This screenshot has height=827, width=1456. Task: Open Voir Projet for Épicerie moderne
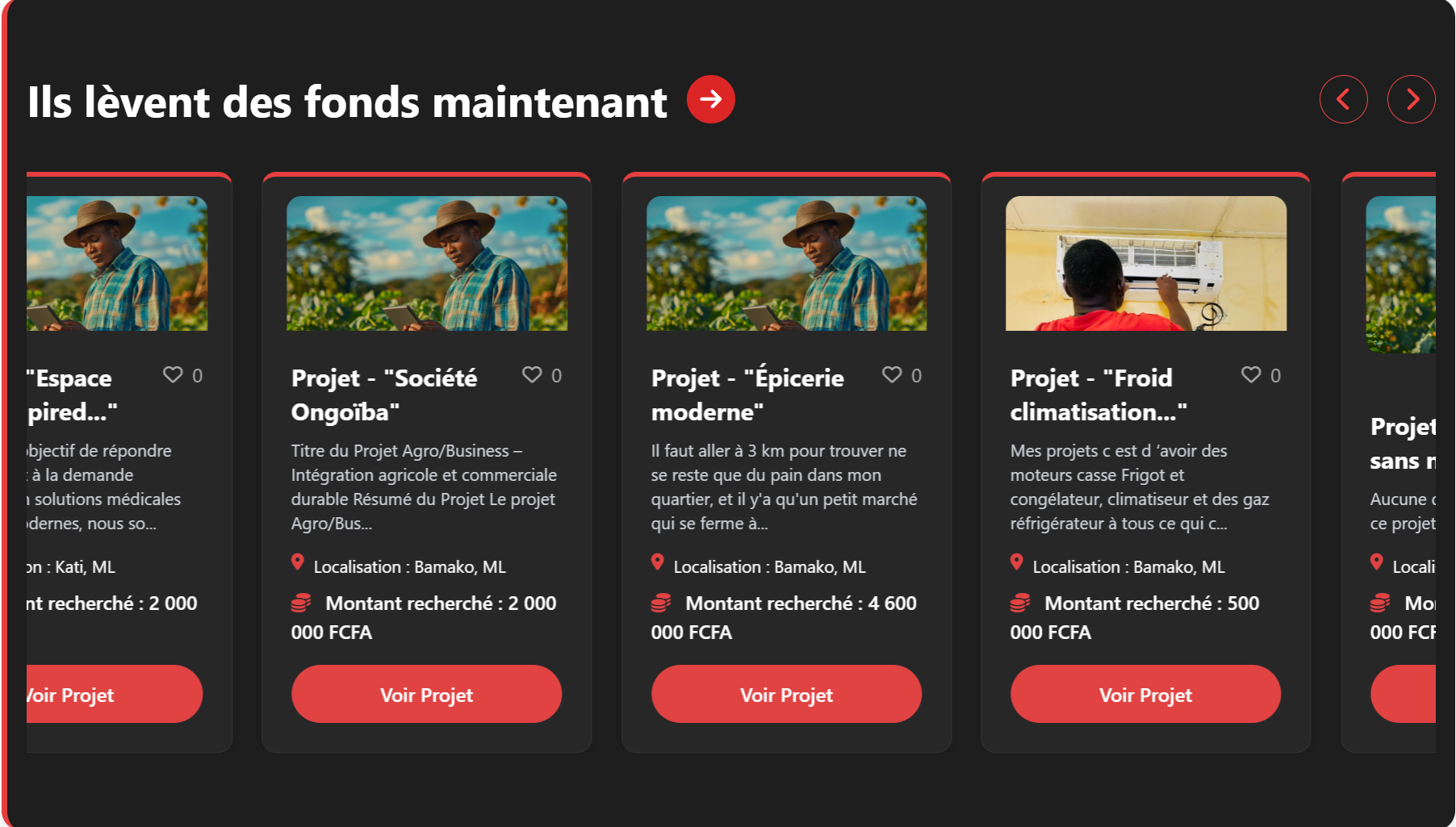(x=786, y=694)
